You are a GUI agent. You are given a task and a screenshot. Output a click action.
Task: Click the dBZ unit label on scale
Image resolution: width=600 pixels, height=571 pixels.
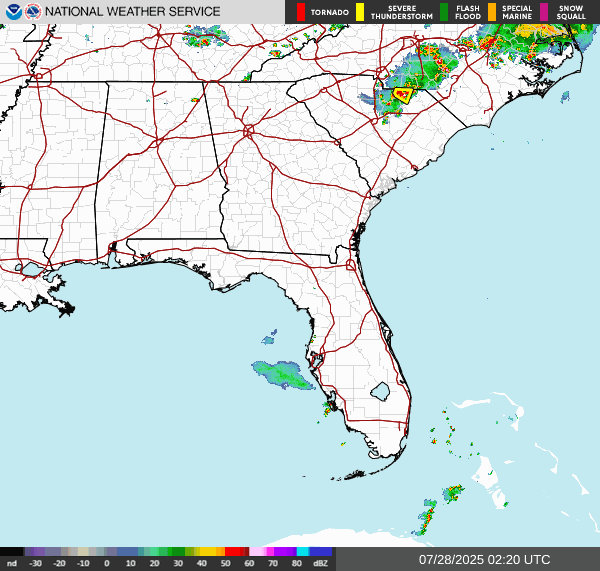click(320, 563)
